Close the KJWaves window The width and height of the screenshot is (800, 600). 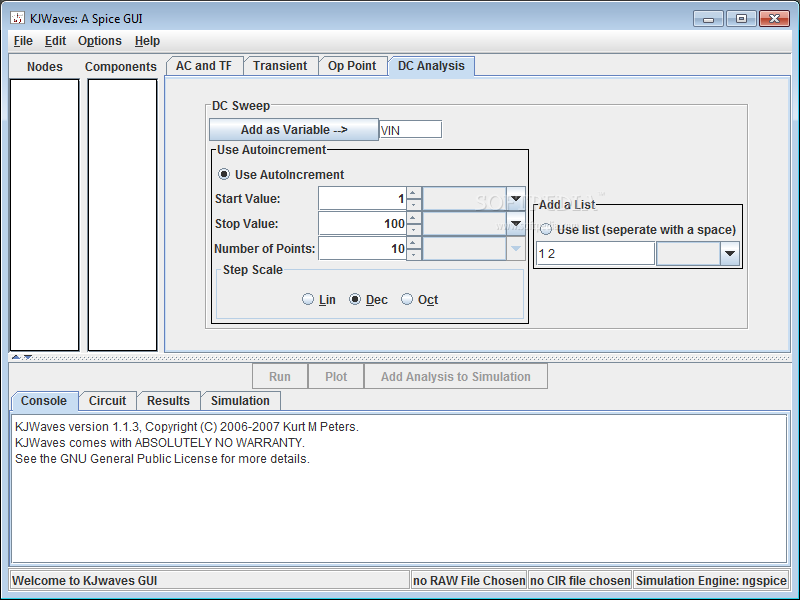[x=774, y=19]
